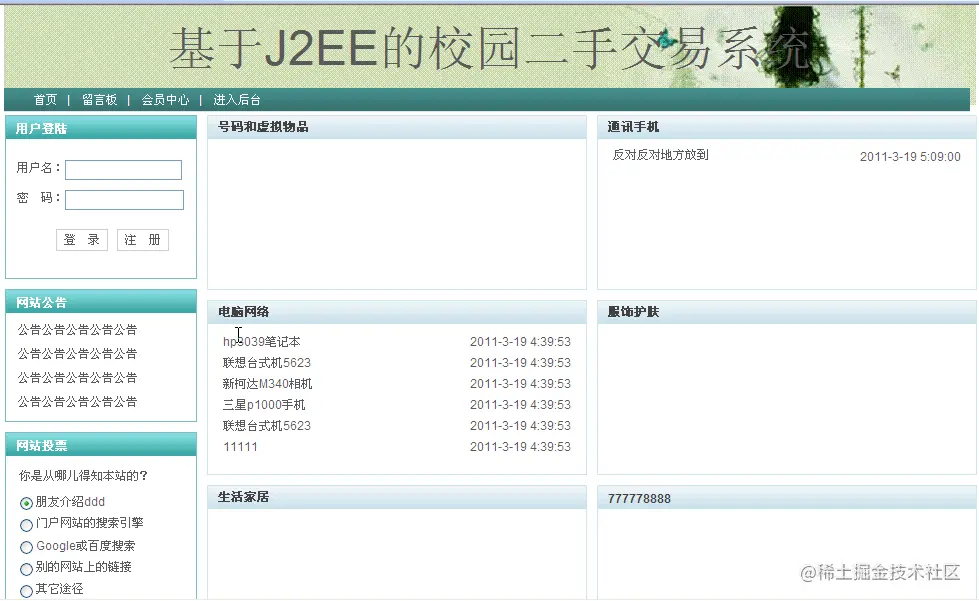Click the 密码 password field
This screenshot has width=979, height=601.
pos(123,199)
